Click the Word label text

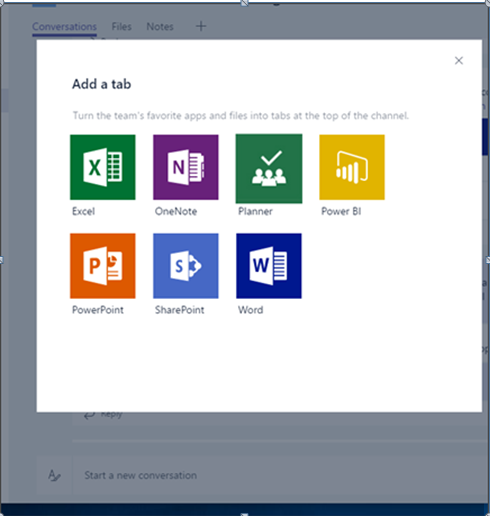pos(250,310)
